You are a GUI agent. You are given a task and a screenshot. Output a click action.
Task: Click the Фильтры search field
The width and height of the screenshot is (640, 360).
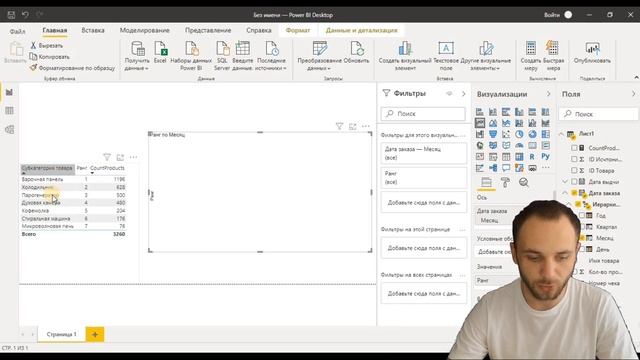pos(423,113)
